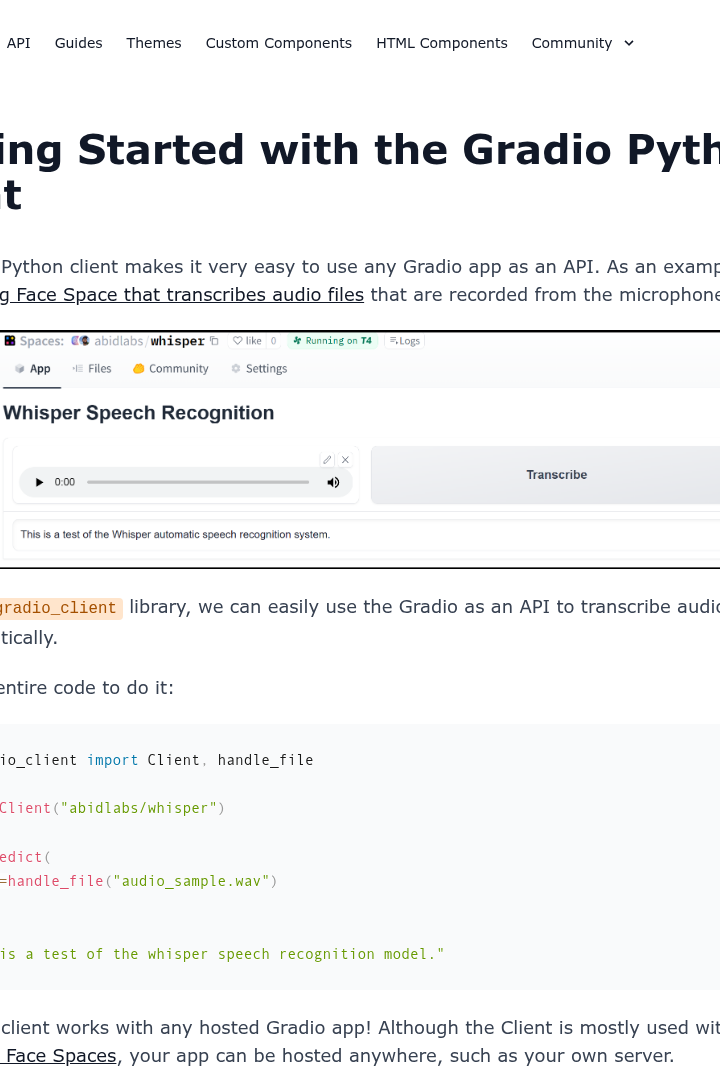Select the Files tab in the Spaces screenshot

(x=92, y=368)
